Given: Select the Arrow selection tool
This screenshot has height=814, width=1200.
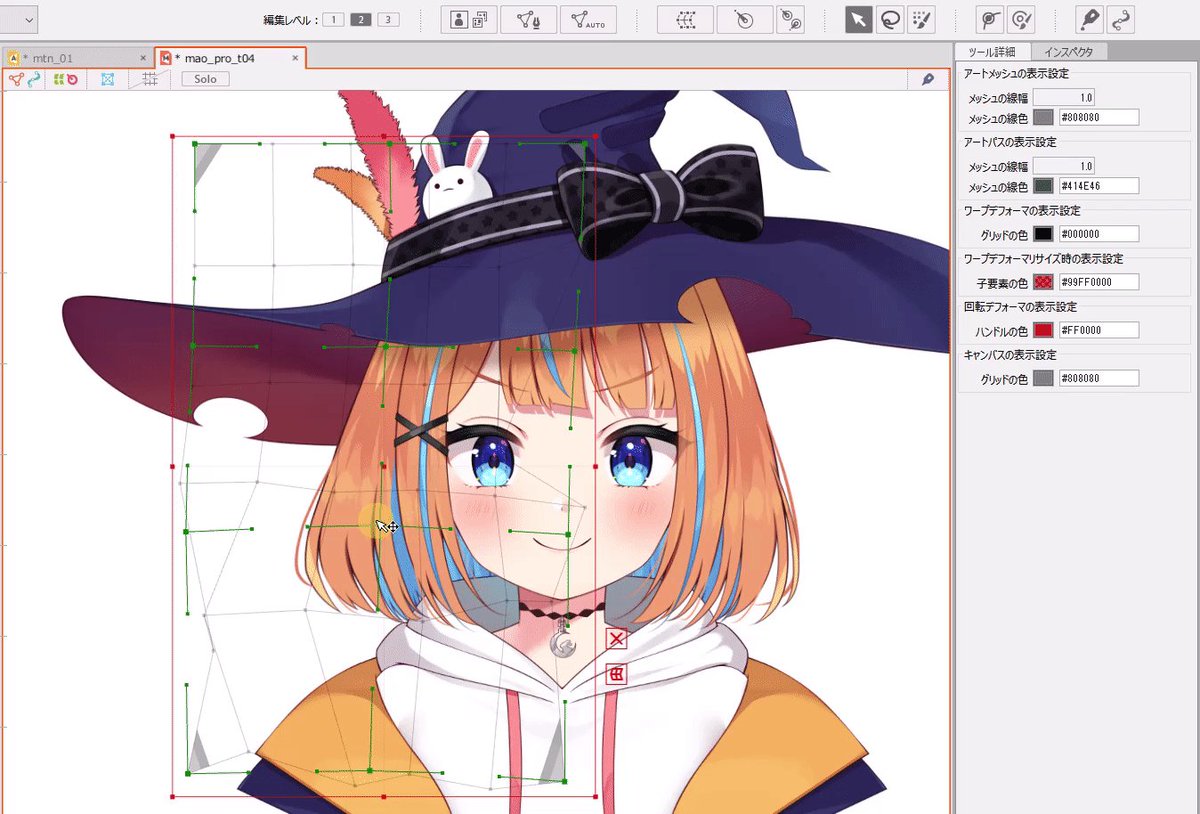Looking at the screenshot, I should 857,19.
